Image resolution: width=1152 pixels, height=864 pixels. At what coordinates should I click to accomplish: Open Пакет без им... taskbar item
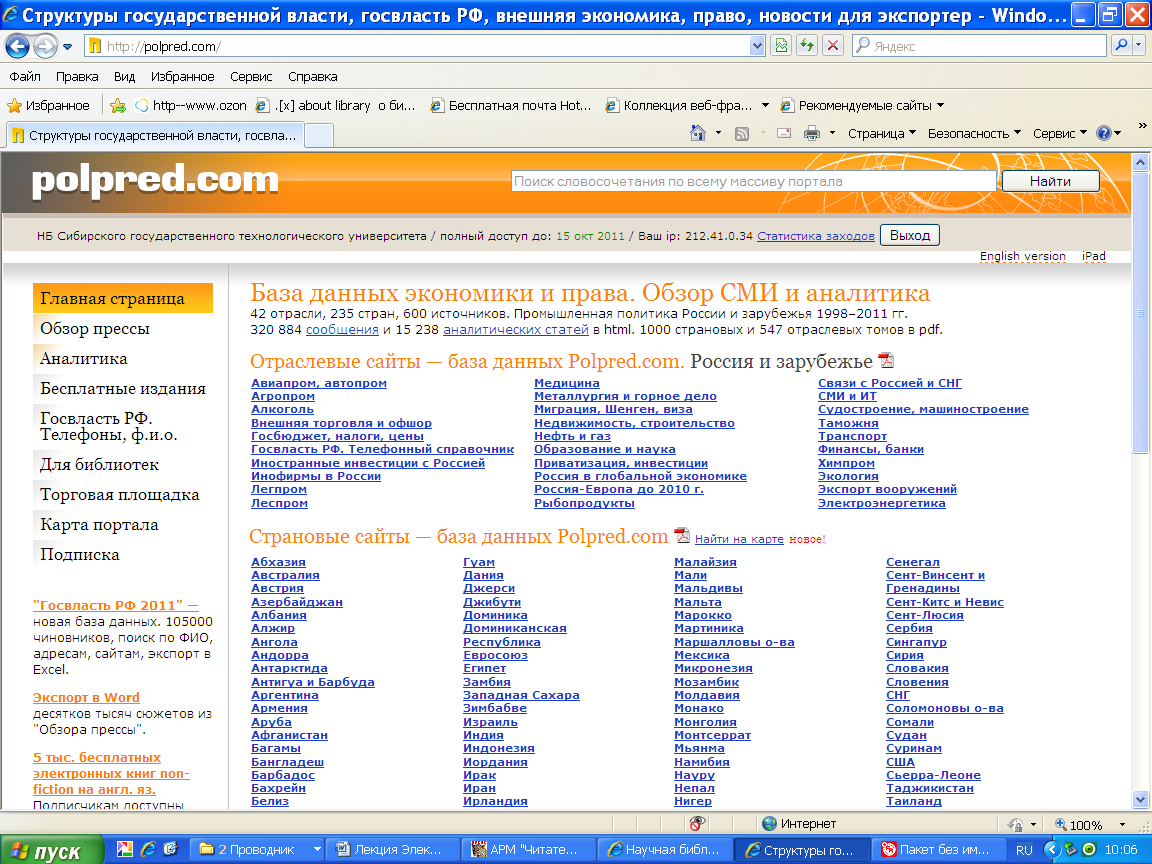[x=937, y=850]
